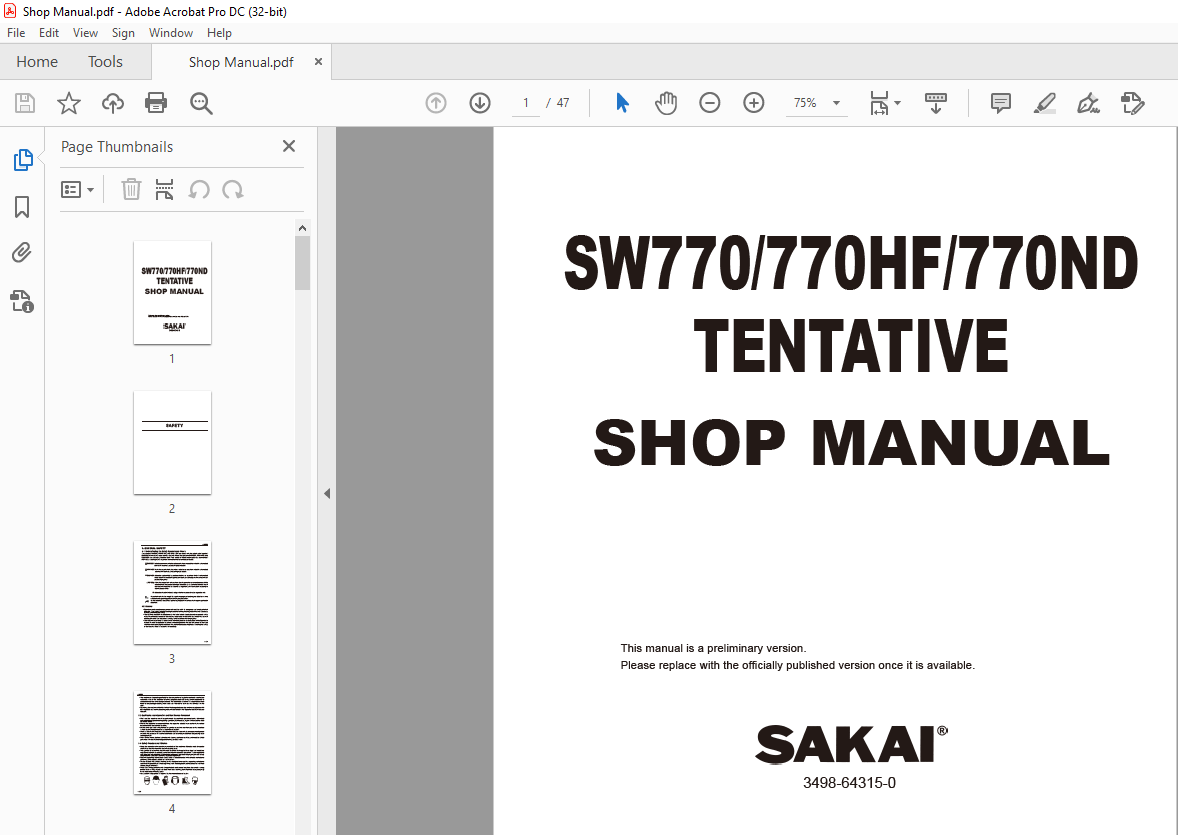Click the '47' total page count

click(563, 103)
